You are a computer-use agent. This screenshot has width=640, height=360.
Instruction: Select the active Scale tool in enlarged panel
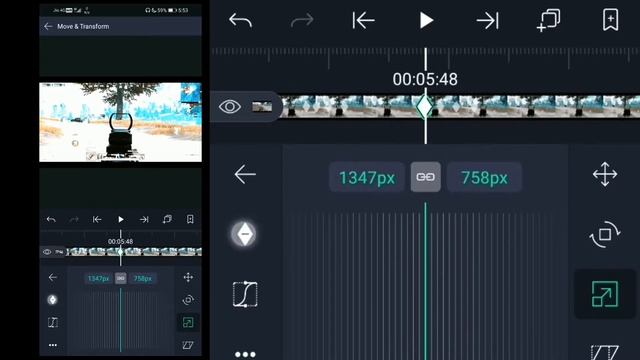[605, 294]
